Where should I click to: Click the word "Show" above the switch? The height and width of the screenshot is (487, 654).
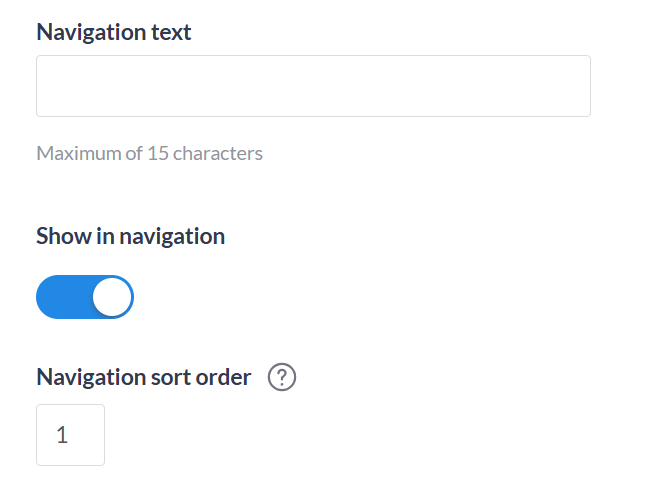tap(59, 236)
